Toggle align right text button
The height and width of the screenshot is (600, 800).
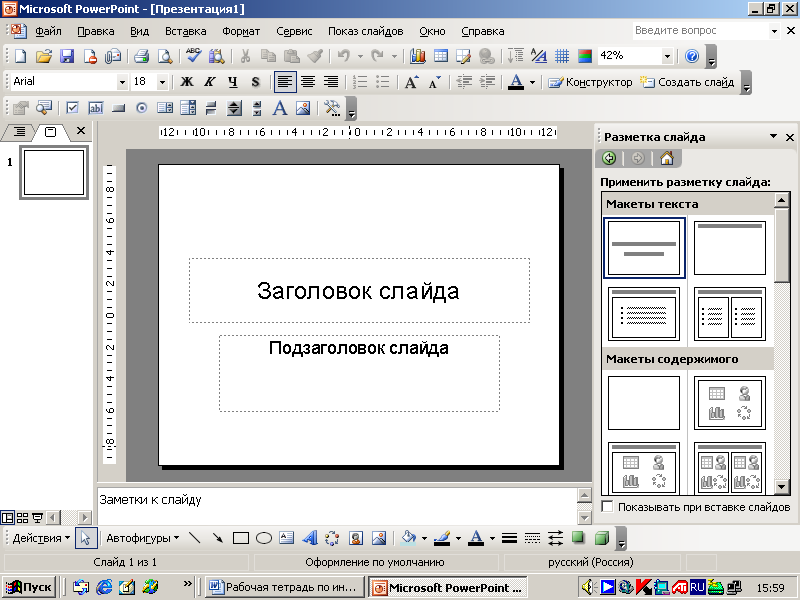[331, 82]
